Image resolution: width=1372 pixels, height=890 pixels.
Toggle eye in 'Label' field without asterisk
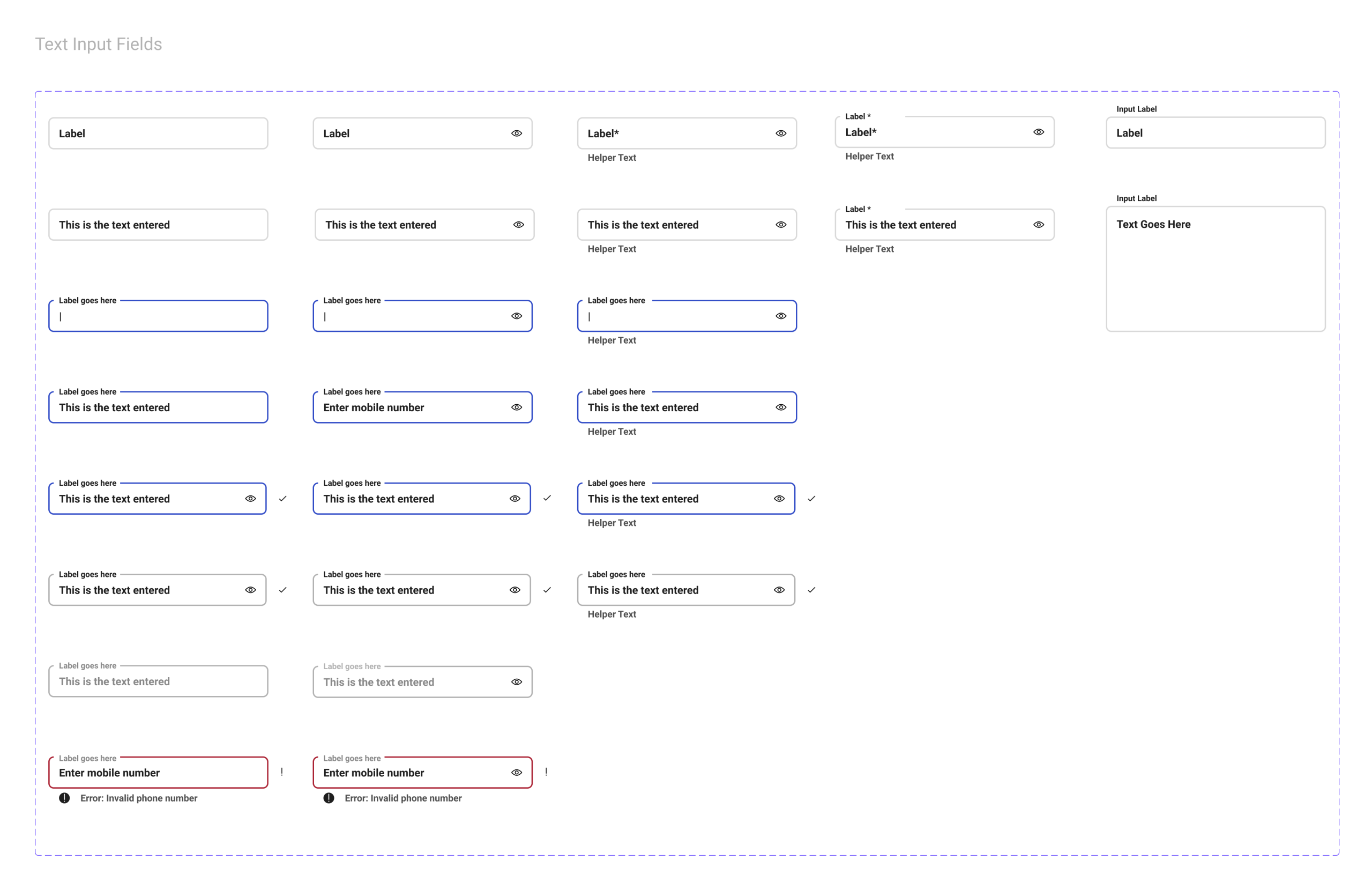(x=517, y=133)
